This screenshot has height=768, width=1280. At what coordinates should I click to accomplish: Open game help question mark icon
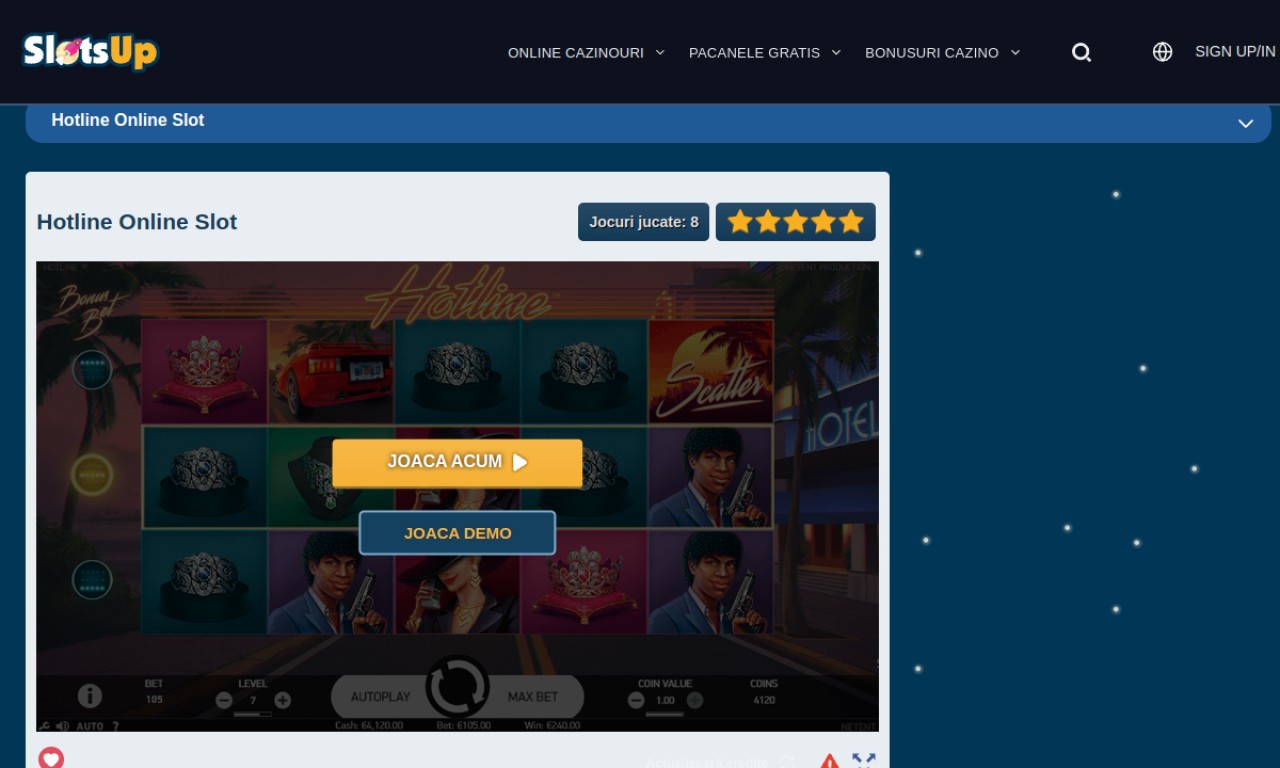pos(115,726)
